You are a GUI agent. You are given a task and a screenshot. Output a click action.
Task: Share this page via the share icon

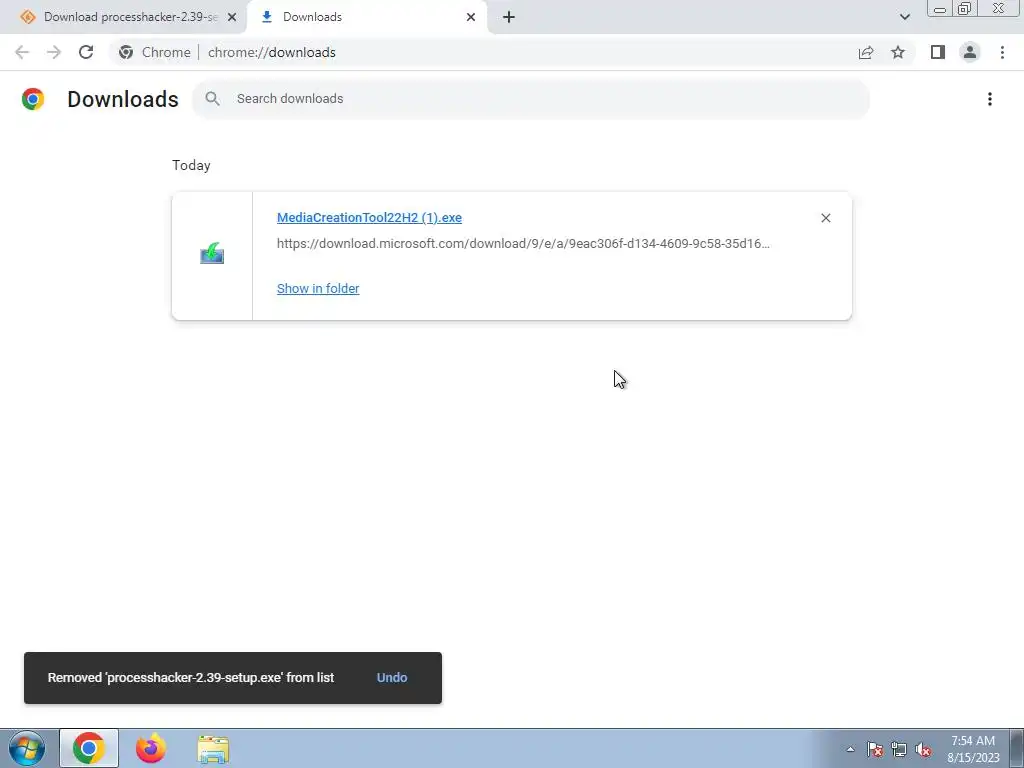866,52
